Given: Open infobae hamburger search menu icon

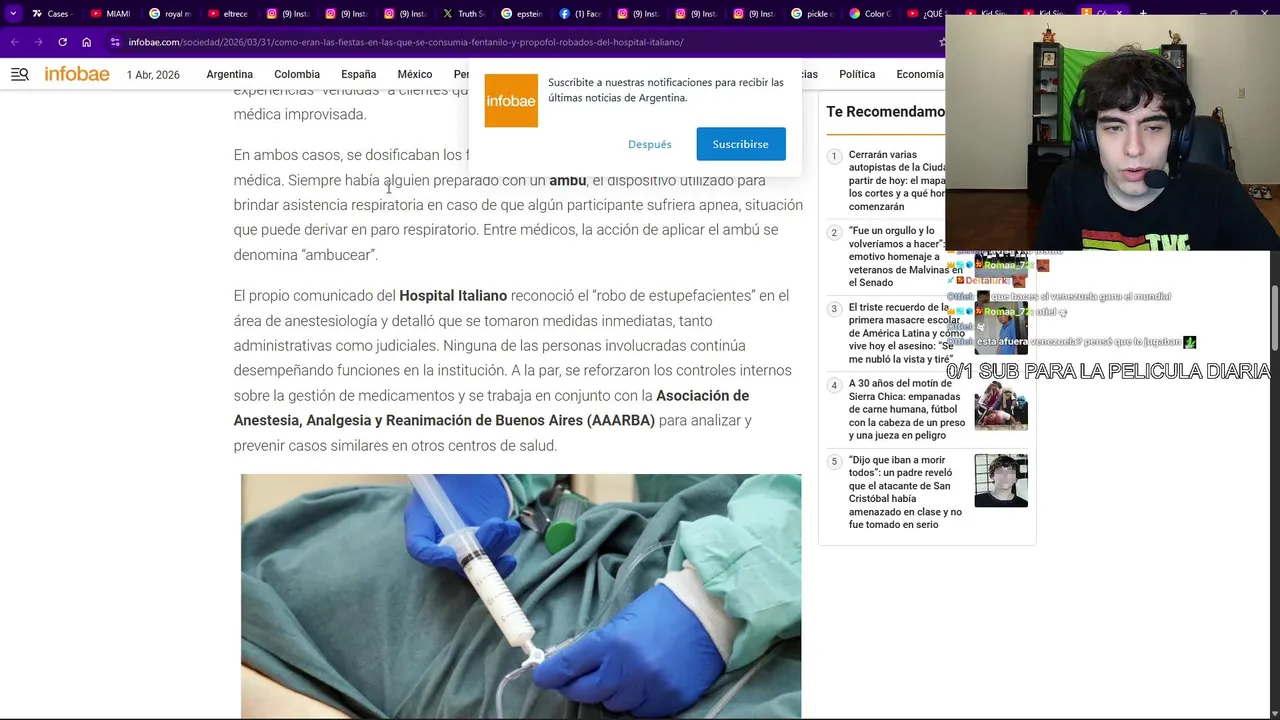Looking at the screenshot, I should click(20, 74).
